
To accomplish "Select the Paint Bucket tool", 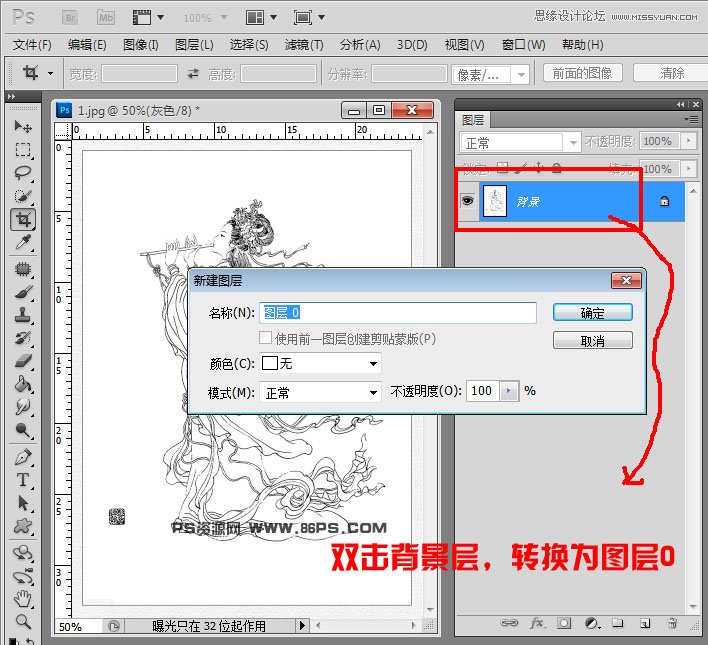I will [x=23, y=384].
